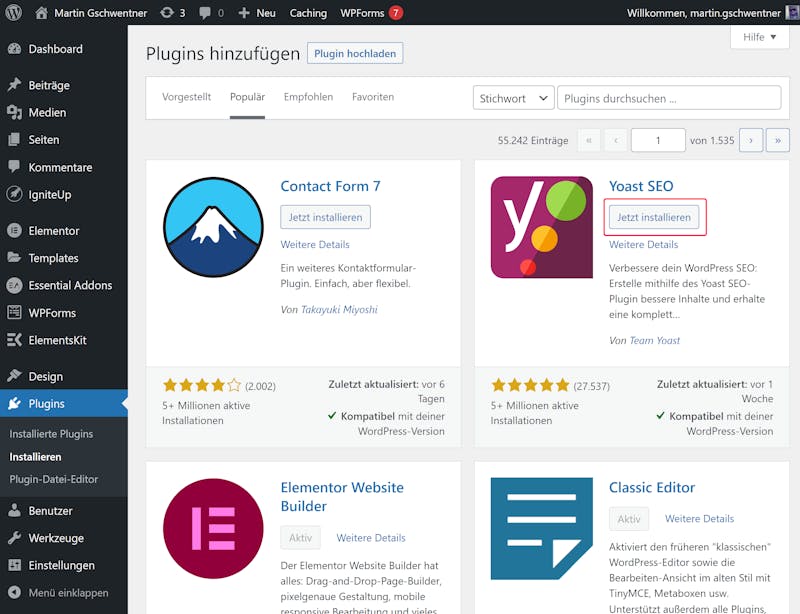Open the Installieren submenu item
The image size is (800, 614).
[35, 457]
